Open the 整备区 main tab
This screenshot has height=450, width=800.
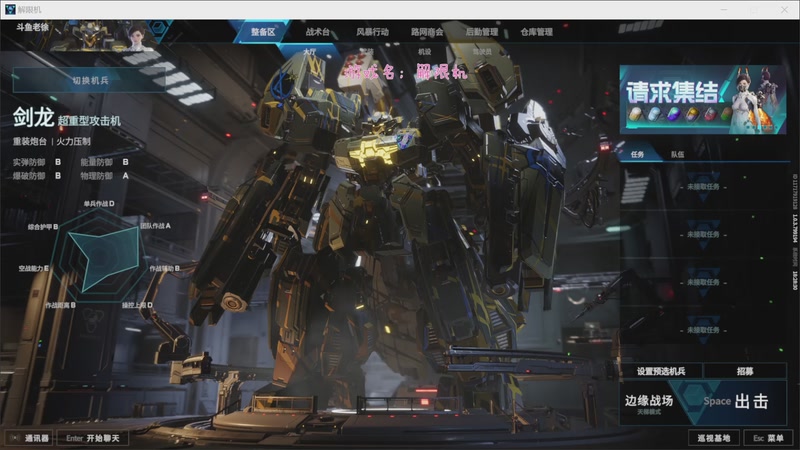tap(263, 32)
